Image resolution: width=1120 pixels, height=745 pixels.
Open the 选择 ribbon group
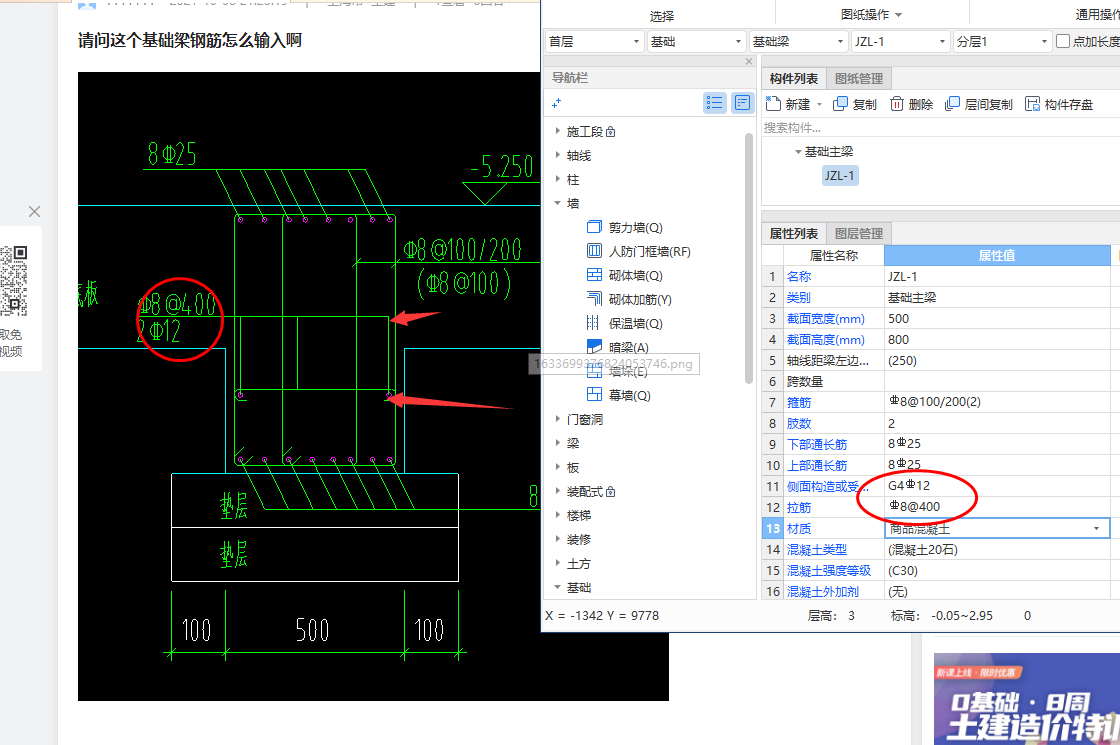(x=661, y=16)
